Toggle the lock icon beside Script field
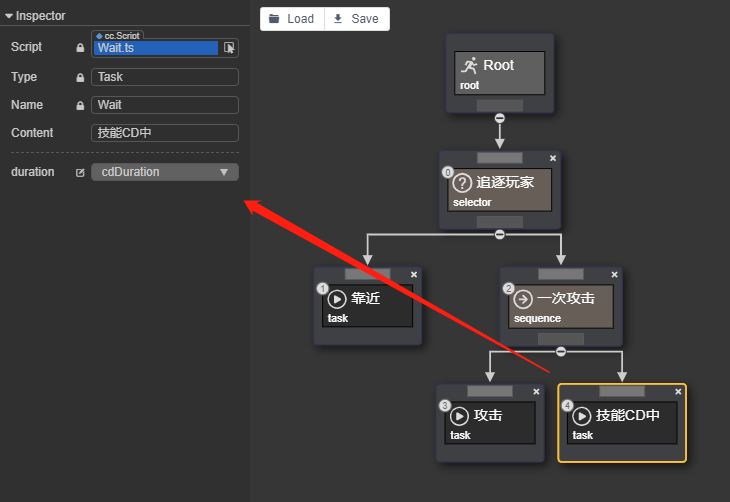 pos(80,48)
